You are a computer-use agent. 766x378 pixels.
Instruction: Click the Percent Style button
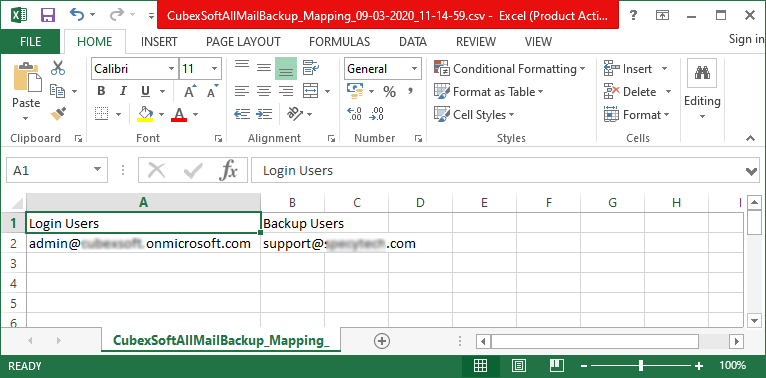(389, 91)
